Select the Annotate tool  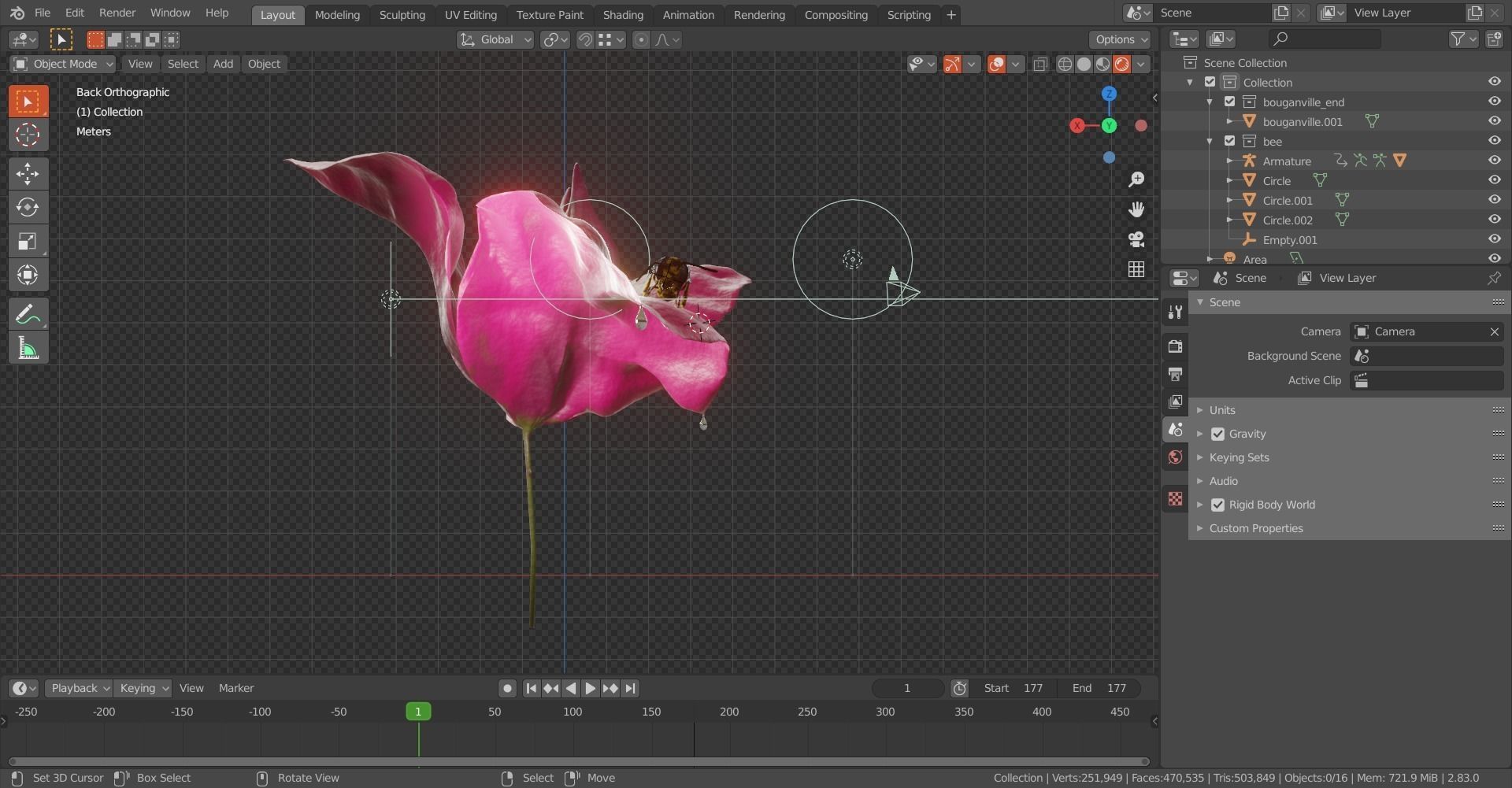pos(28,314)
